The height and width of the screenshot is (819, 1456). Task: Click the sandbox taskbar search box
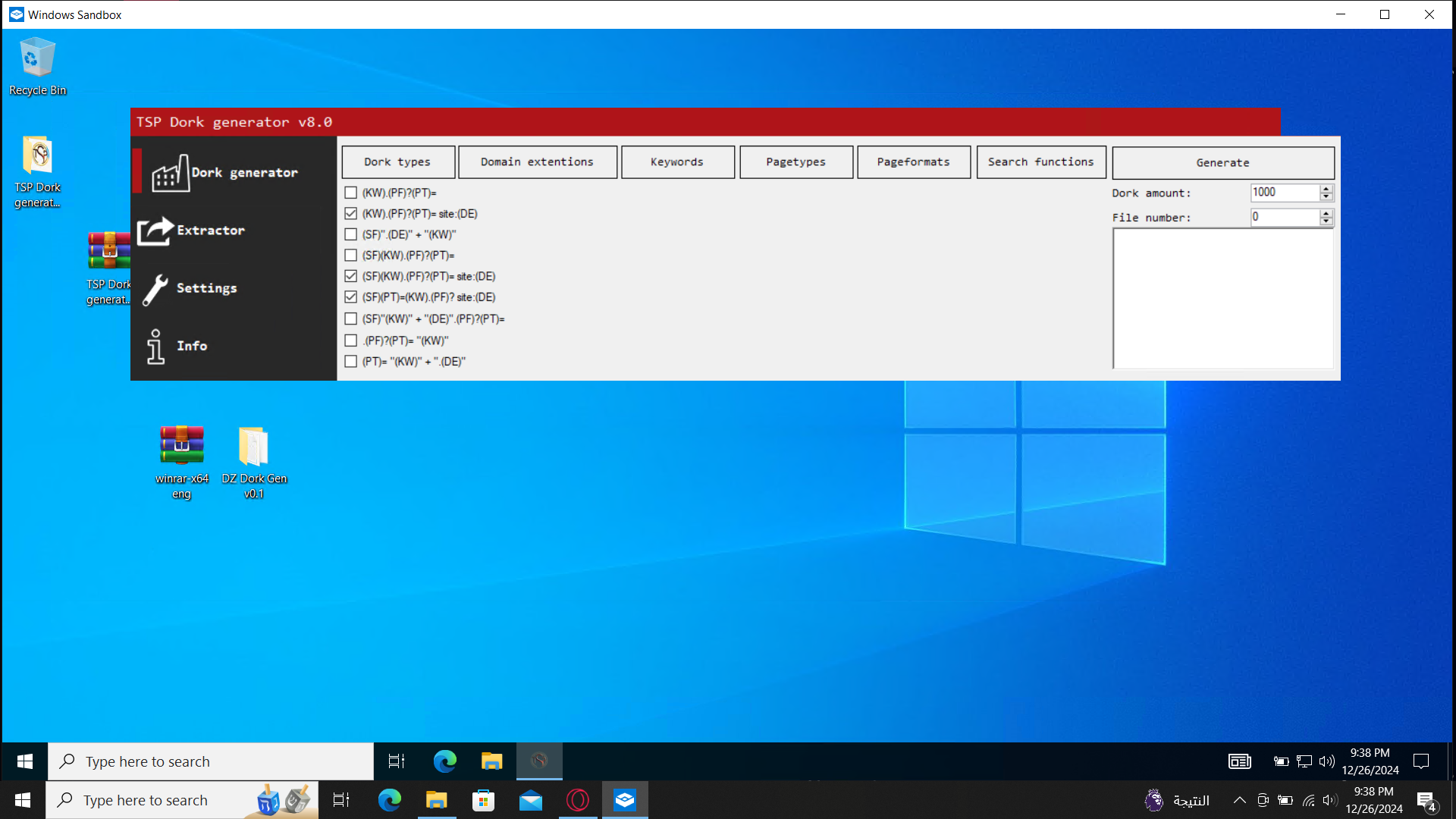(x=211, y=761)
